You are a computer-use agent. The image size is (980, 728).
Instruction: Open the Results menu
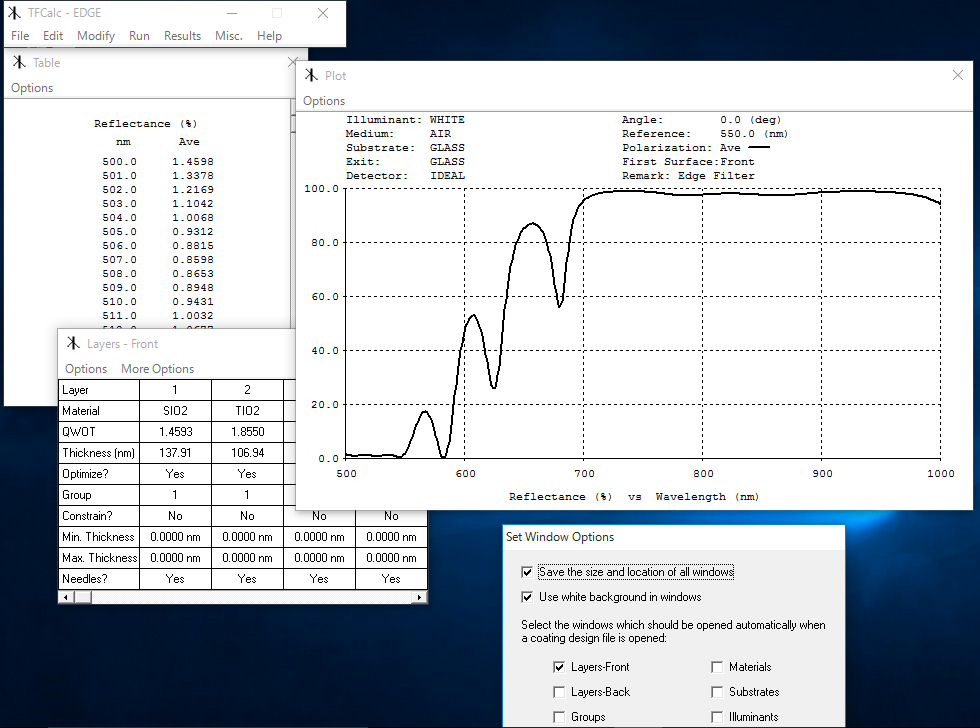182,36
